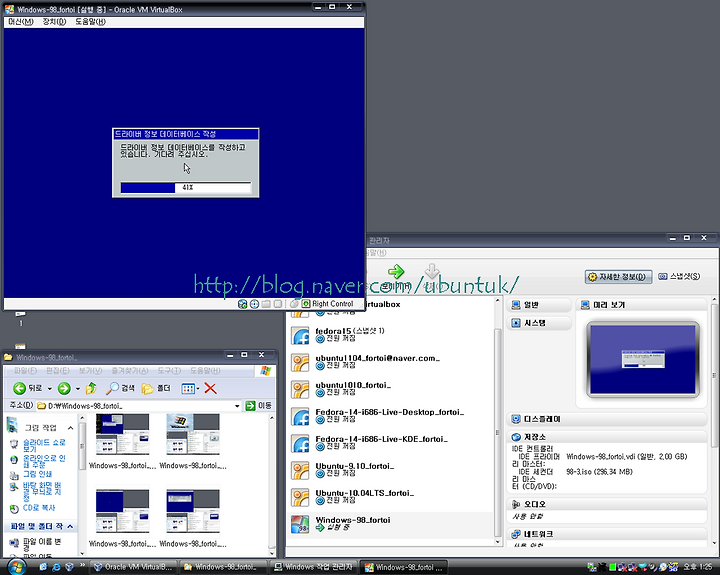Click the clock showing 오후 1:25
Image resolution: width=720 pixels, height=575 pixels.
click(698, 567)
